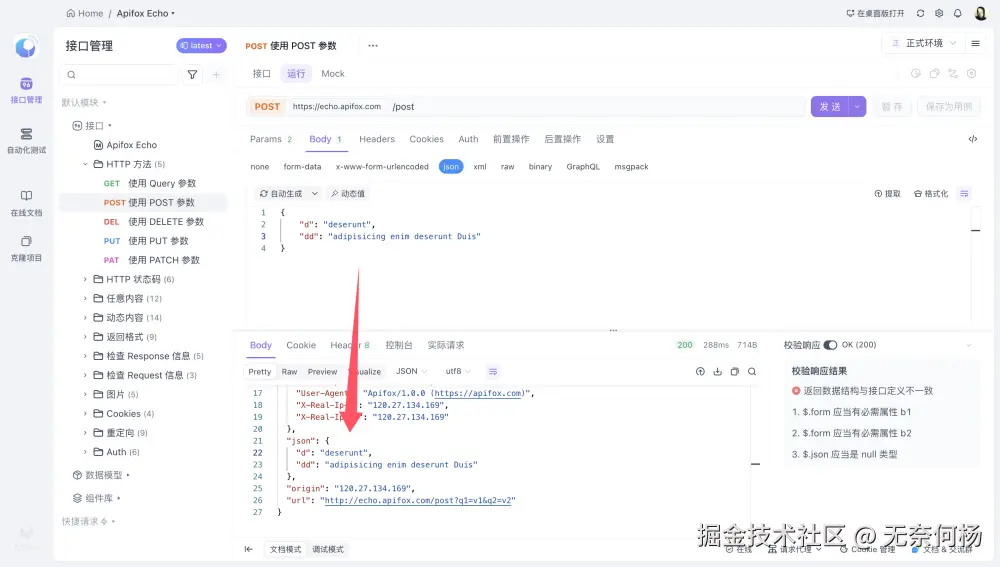The height and width of the screenshot is (567, 1000).
Task: Open the utf8 encoding dropdown
Action: (x=458, y=371)
